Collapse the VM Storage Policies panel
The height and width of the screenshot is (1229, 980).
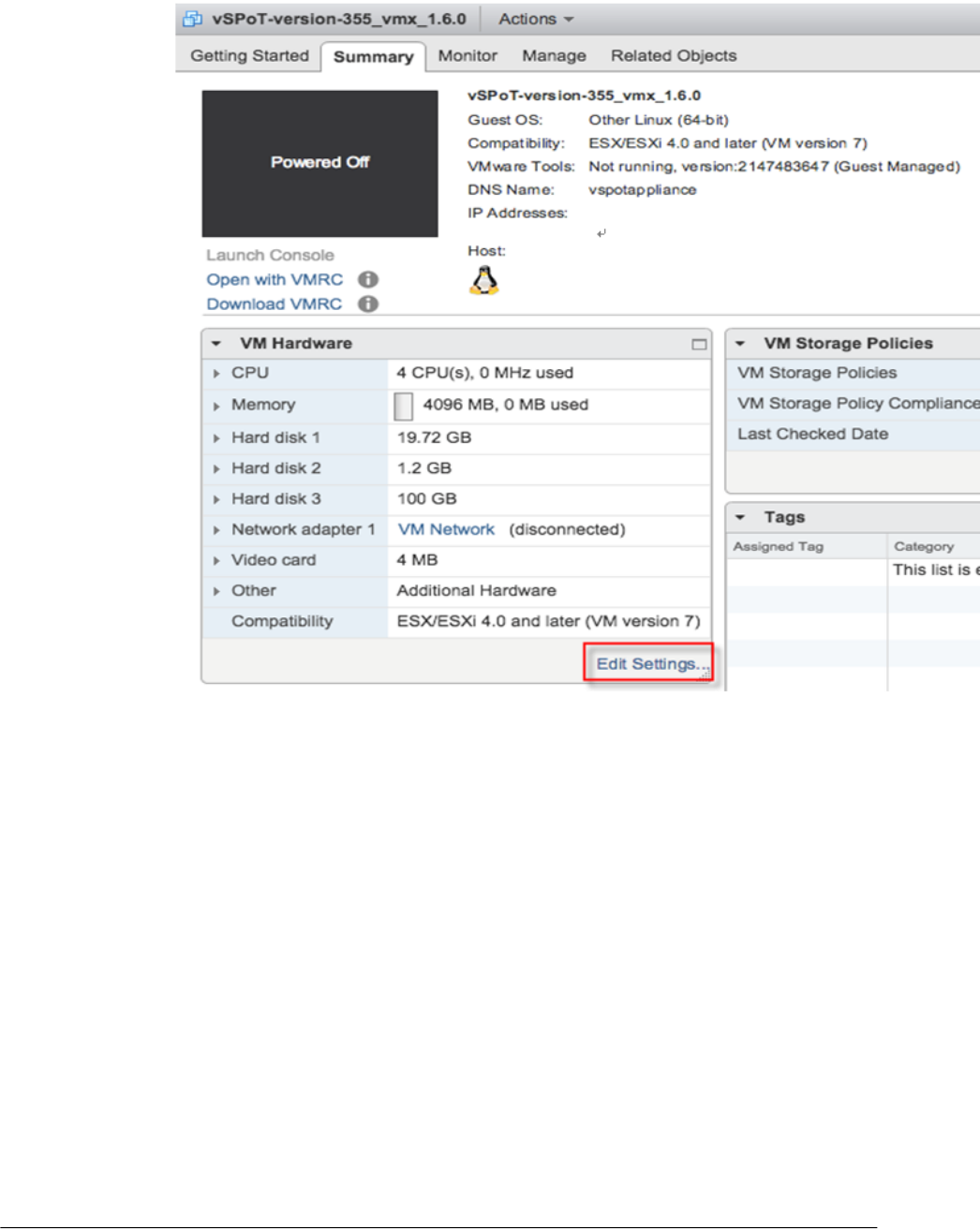740,344
